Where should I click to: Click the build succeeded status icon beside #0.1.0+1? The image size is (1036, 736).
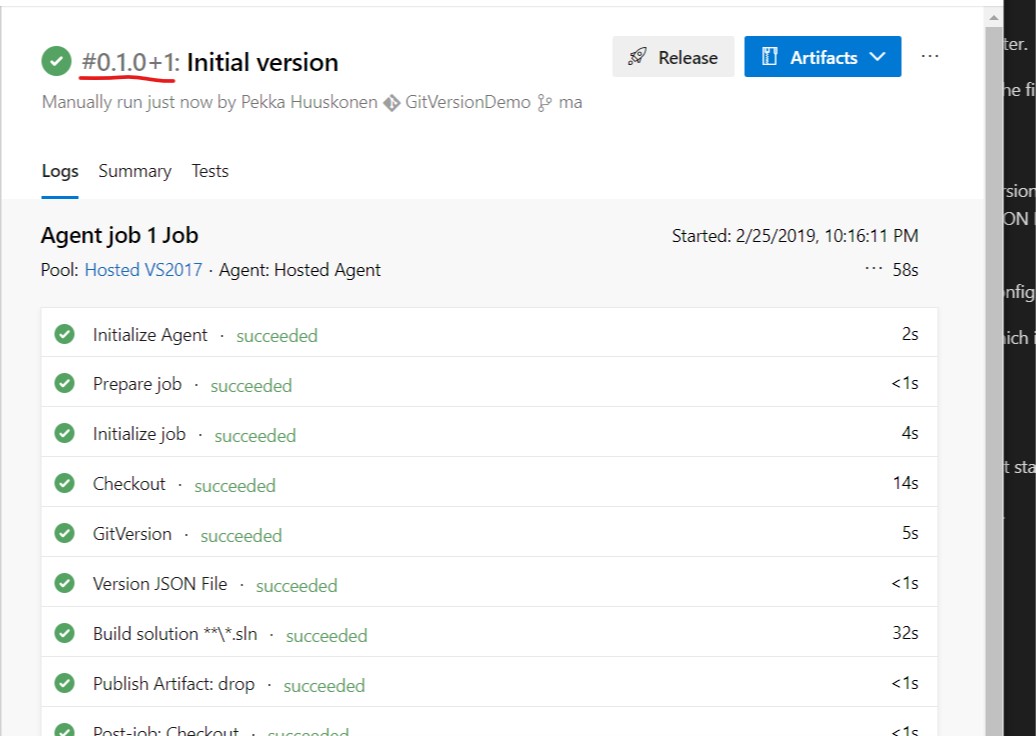[56, 61]
